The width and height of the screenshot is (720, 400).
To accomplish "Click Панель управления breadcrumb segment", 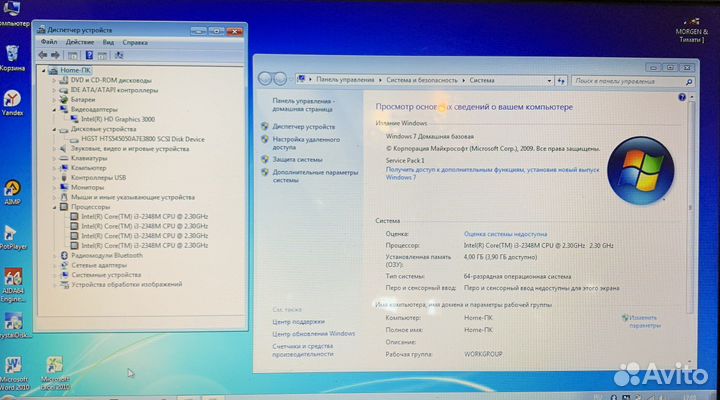I will pos(345,80).
